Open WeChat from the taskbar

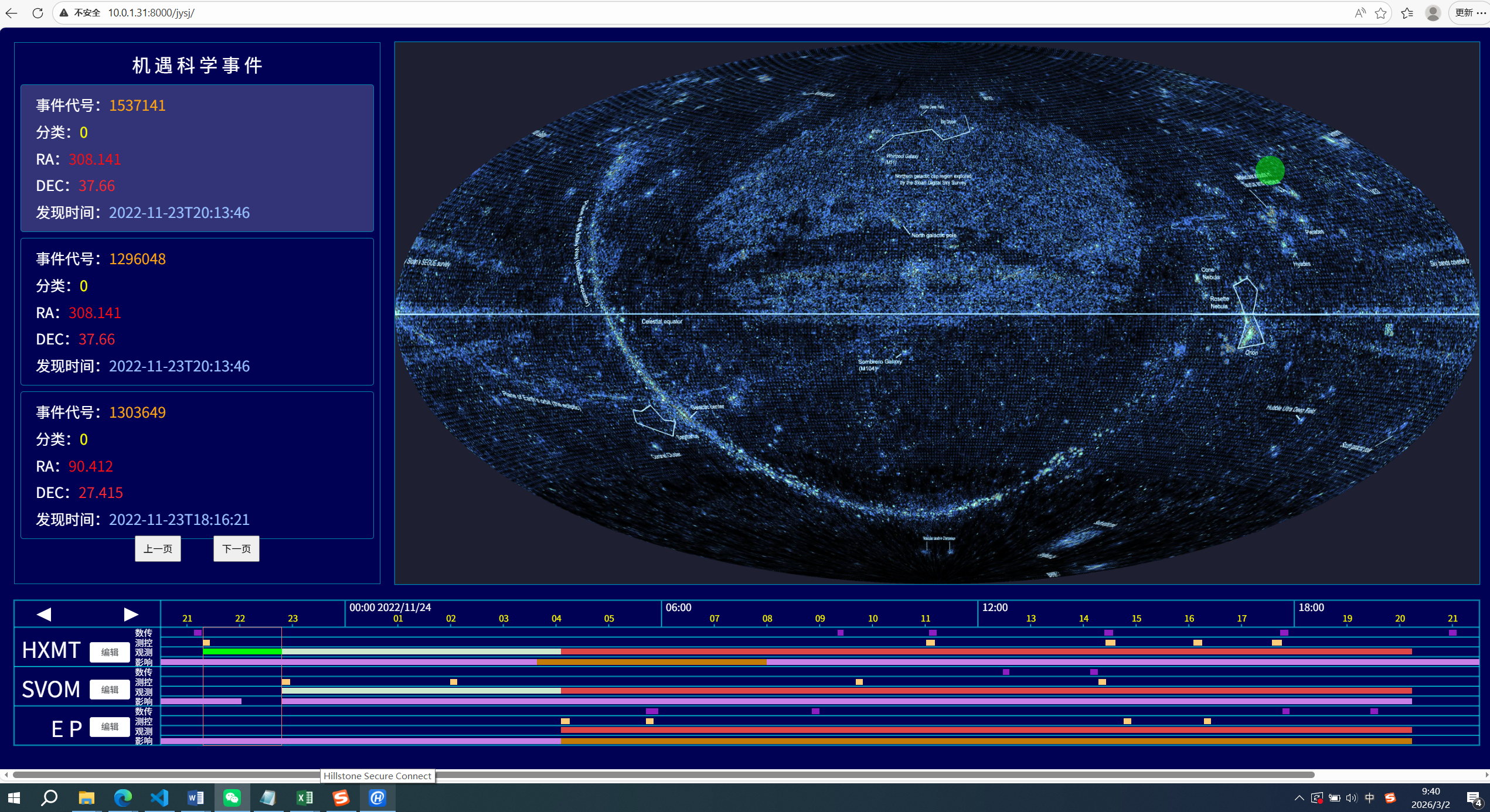[232, 797]
